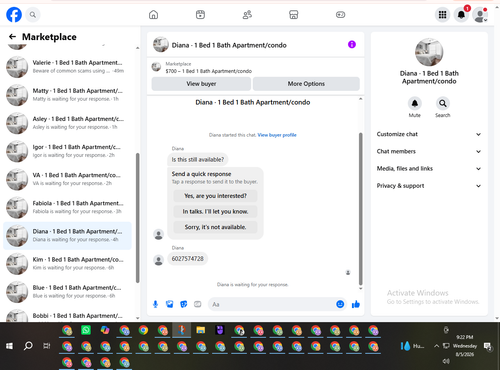
Task: Expand Media, files and links section
Action: 429,169
